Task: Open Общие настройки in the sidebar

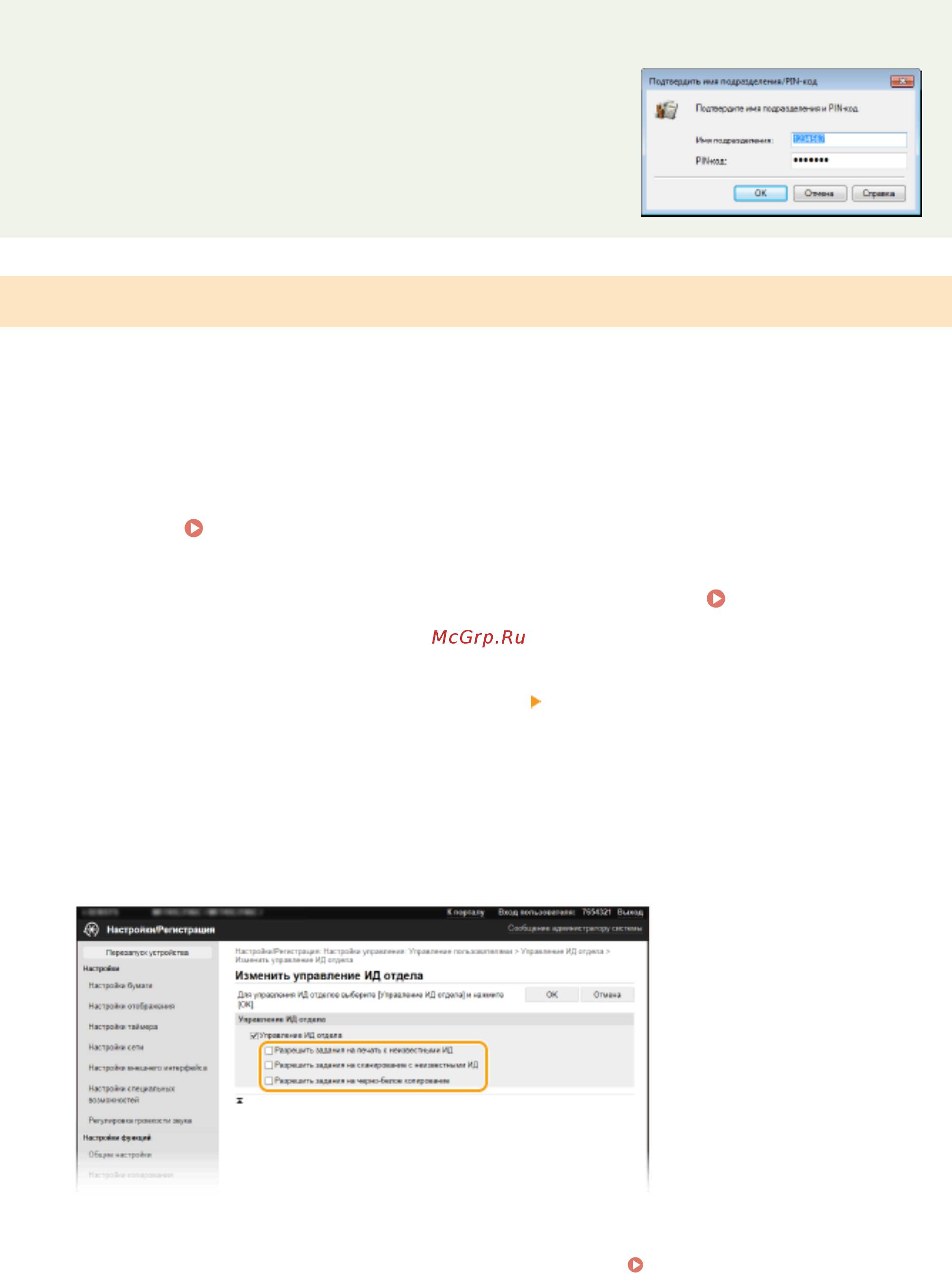Action: click(120, 1154)
